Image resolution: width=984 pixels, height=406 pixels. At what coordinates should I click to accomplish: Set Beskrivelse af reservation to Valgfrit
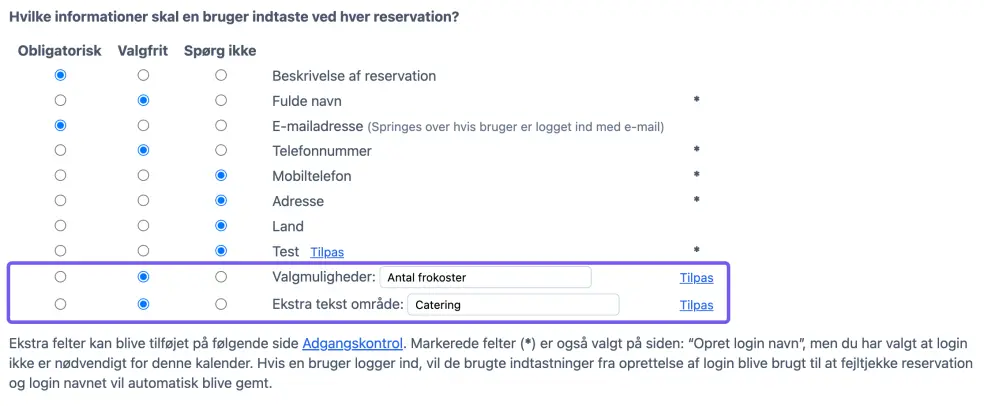143,76
